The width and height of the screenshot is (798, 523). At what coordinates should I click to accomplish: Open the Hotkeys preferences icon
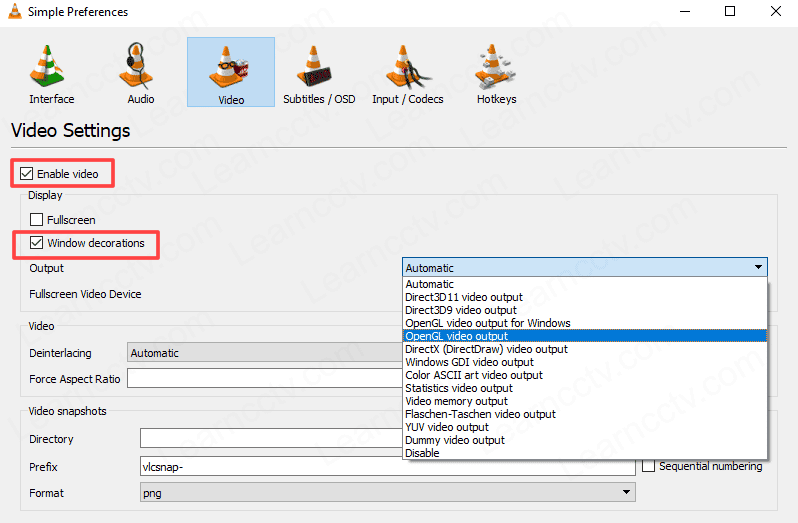tap(496, 72)
